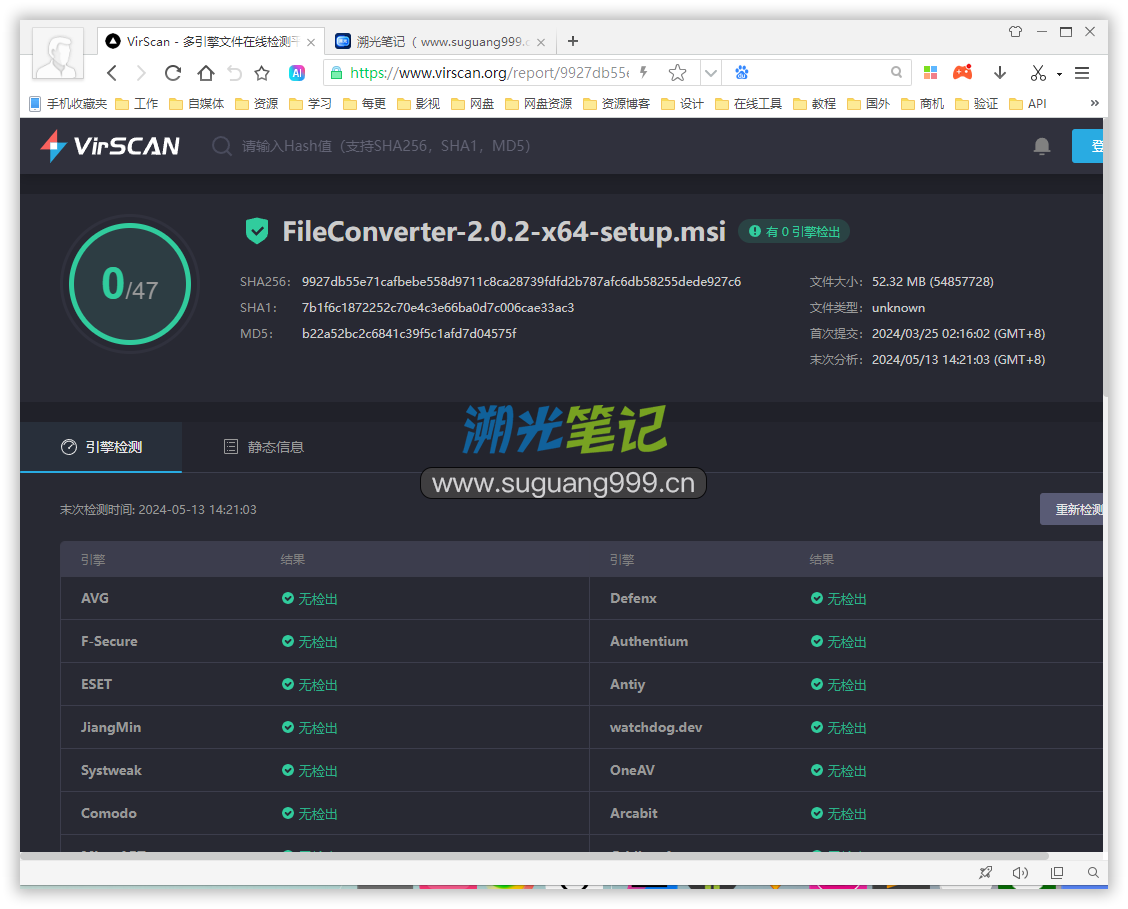Click the status bar pin icon

pyautogui.click(x=985, y=872)
